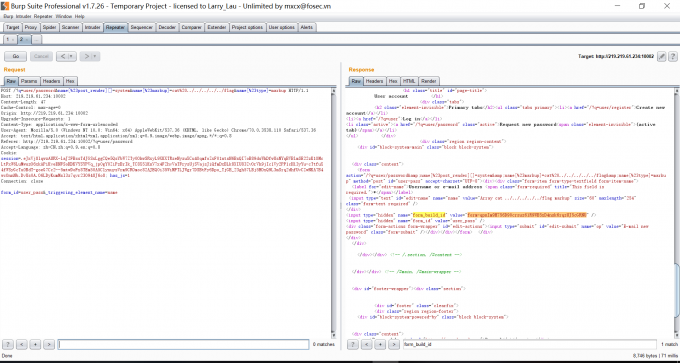Viewport: 680px width, 363px height.
Task: Click the highlighted form_build_id text in response
Action: click(429, 215)
